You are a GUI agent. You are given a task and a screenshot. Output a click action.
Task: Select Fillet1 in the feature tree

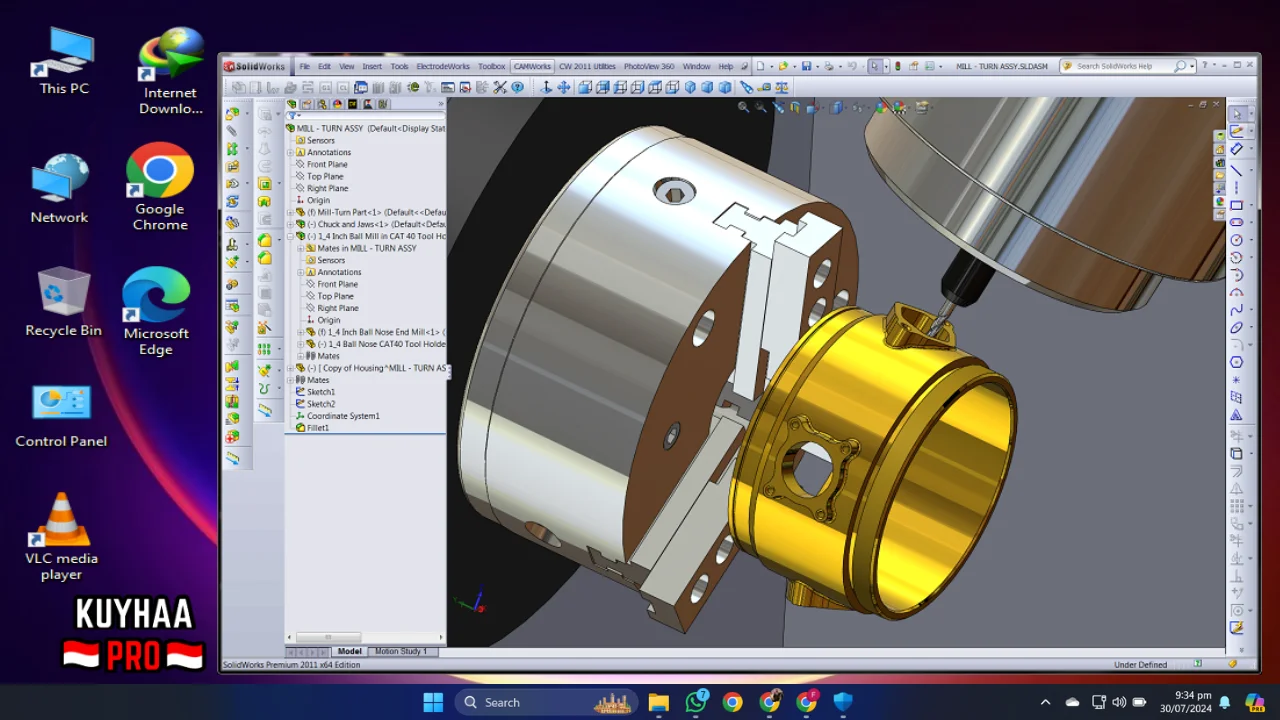(x=317, y=428)
